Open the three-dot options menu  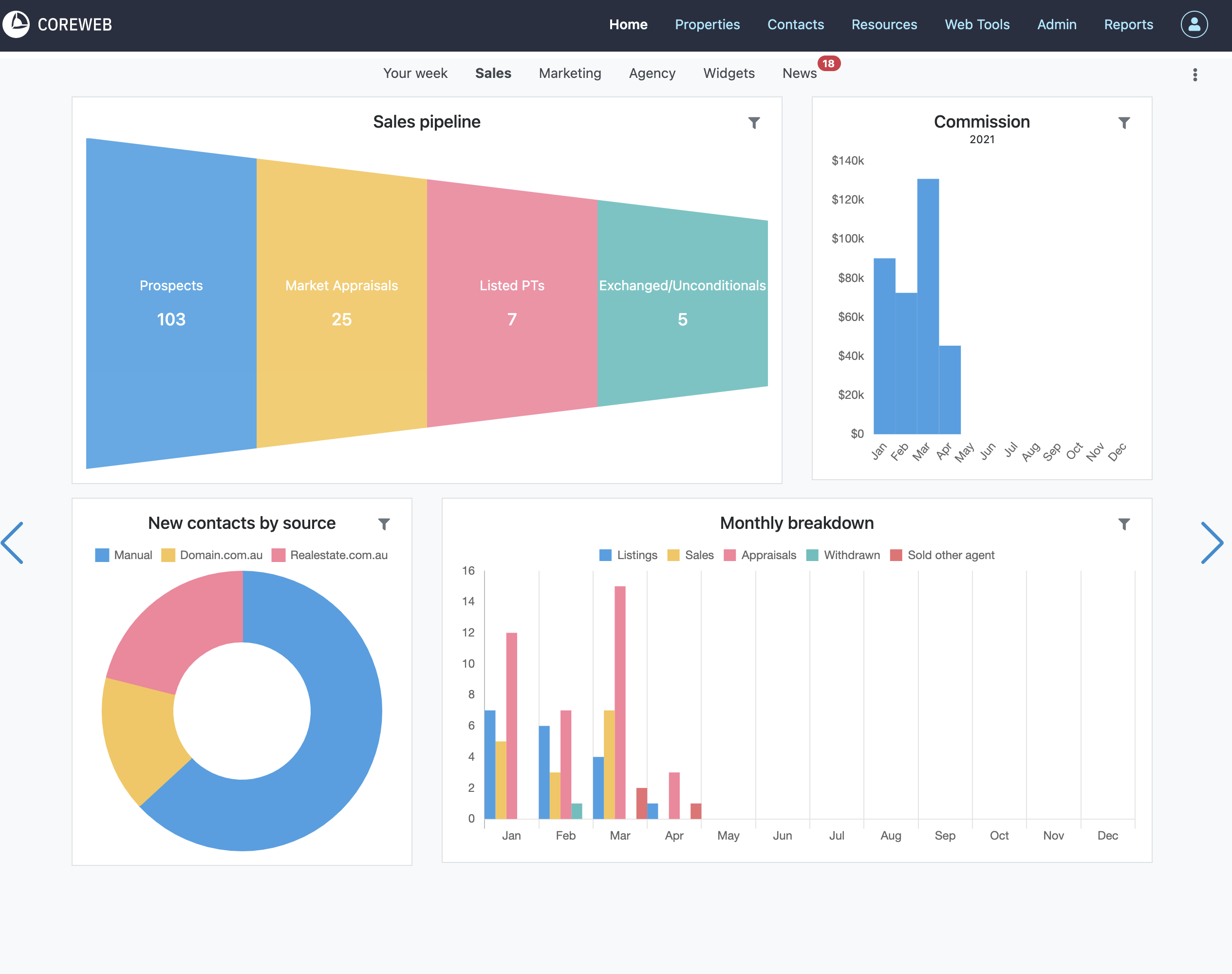point(1195,75)
